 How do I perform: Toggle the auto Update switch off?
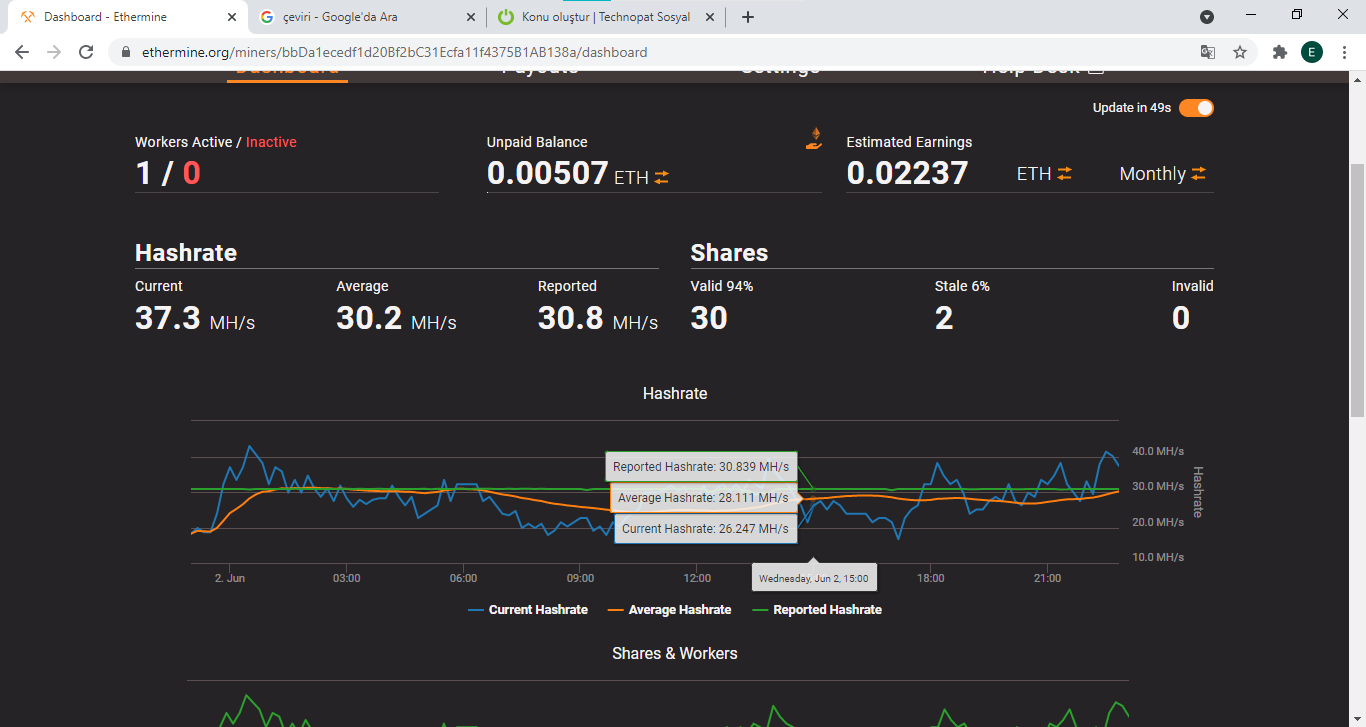pos(1196,108)
